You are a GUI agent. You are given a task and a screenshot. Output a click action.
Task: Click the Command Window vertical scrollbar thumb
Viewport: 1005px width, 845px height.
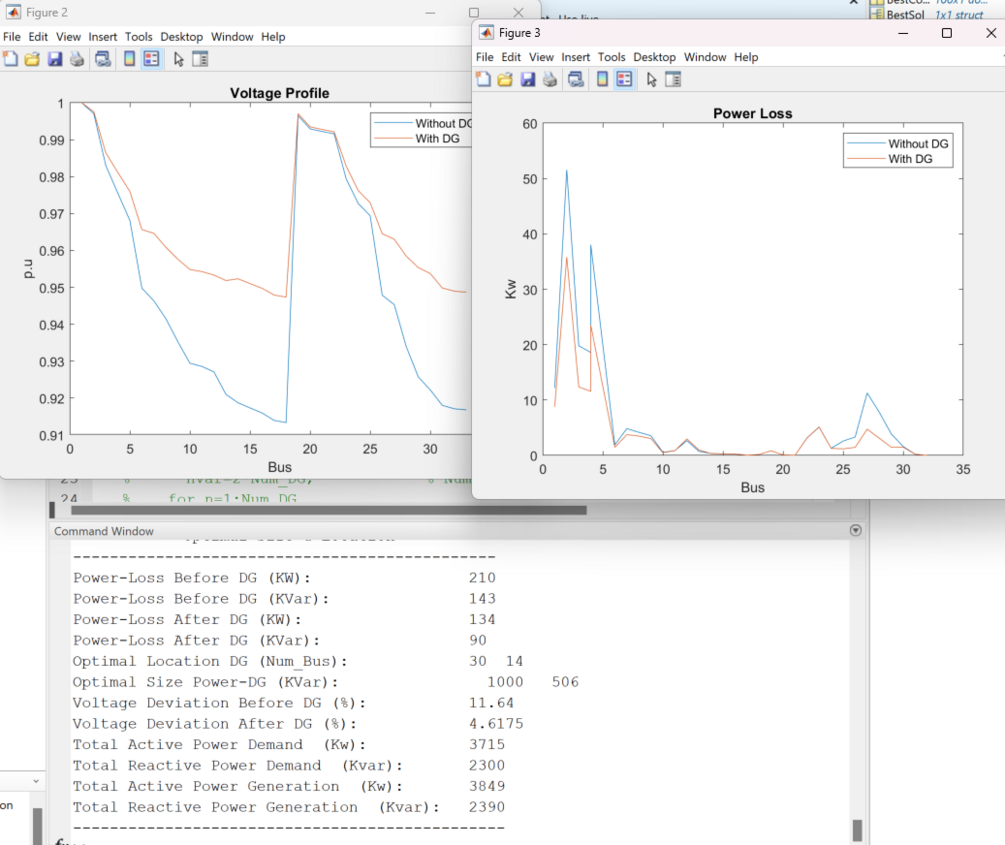click(x=857, y=830)
